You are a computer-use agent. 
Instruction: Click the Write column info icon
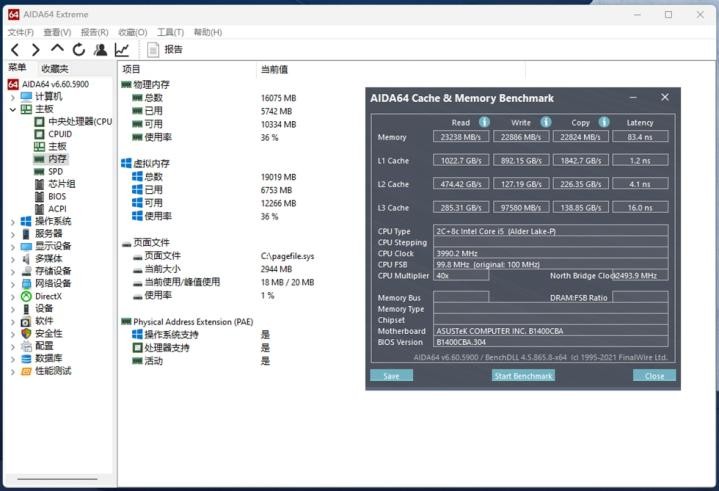point(546,123)
